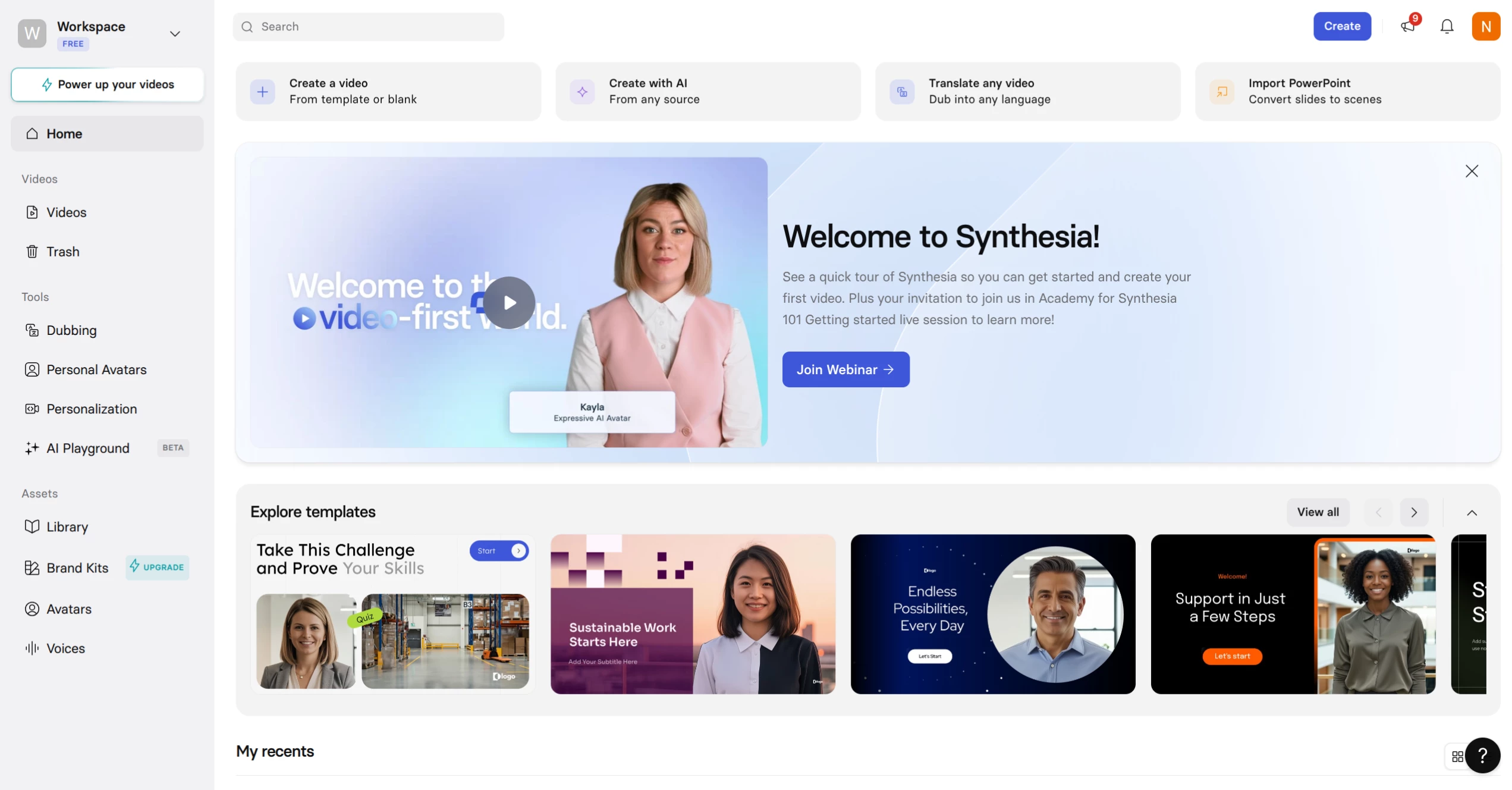Dismiss the Welcome to Synthesia banner
The height and width of the screenshot is (790, 1512).
click(1472, 171)
